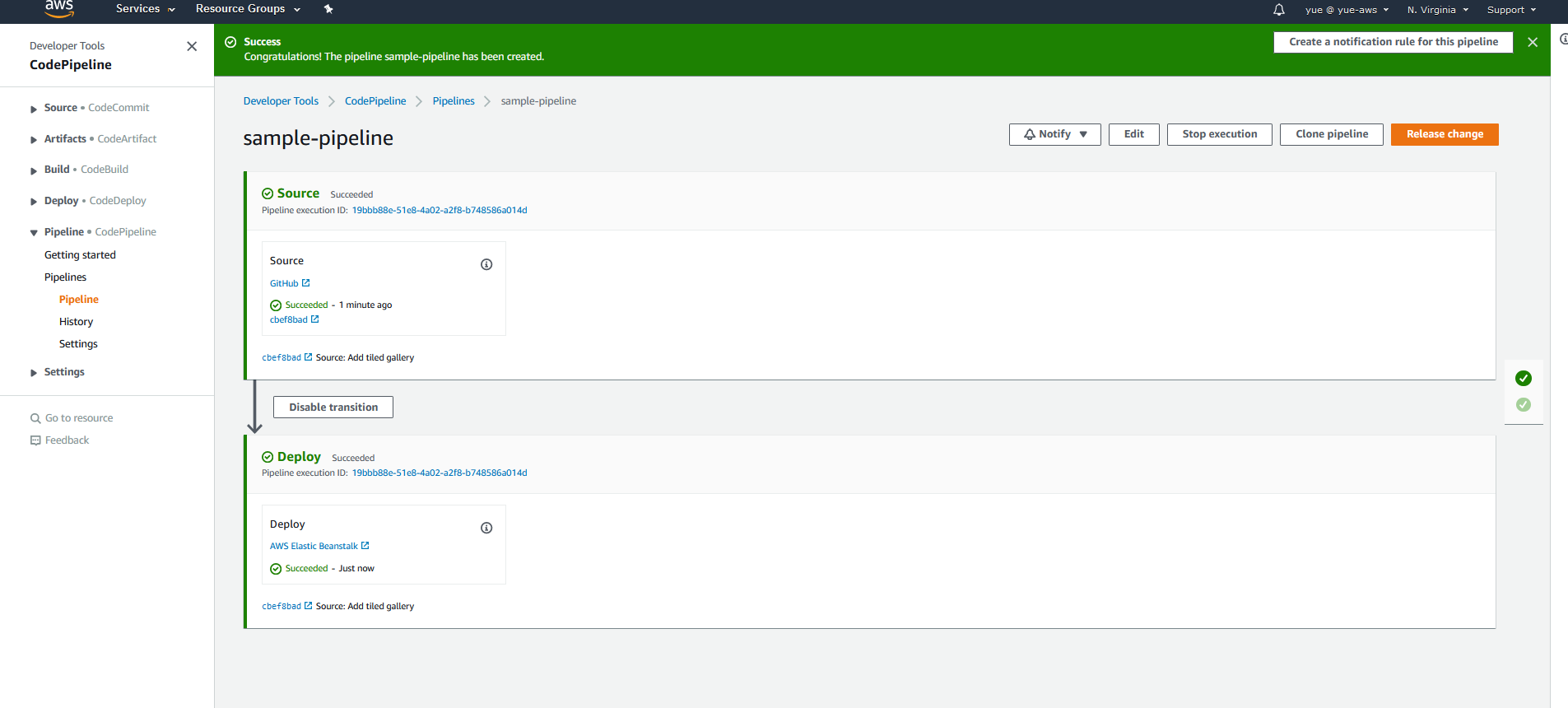Click the orange Release change button
The image size is (1568, 708).
1445,134
